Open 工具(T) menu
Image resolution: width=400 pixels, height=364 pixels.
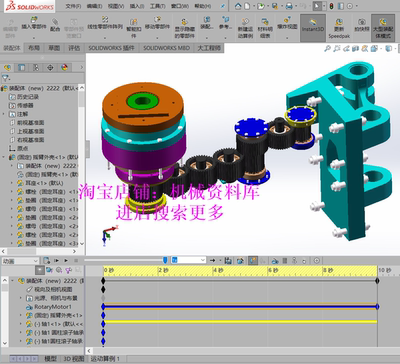(157, 6)
